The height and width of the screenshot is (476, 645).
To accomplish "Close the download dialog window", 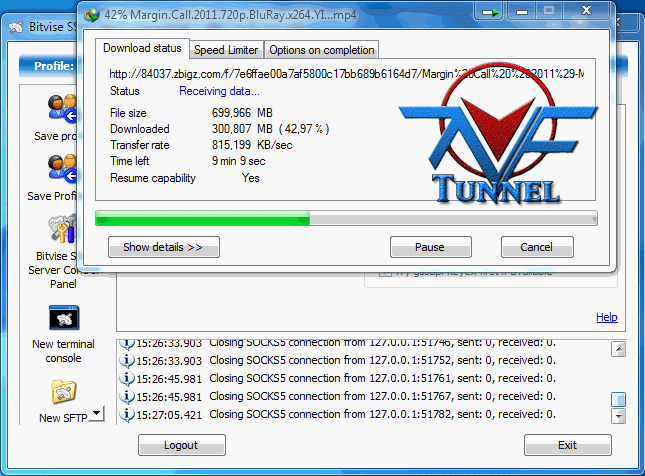I will [x=586, y=11].
